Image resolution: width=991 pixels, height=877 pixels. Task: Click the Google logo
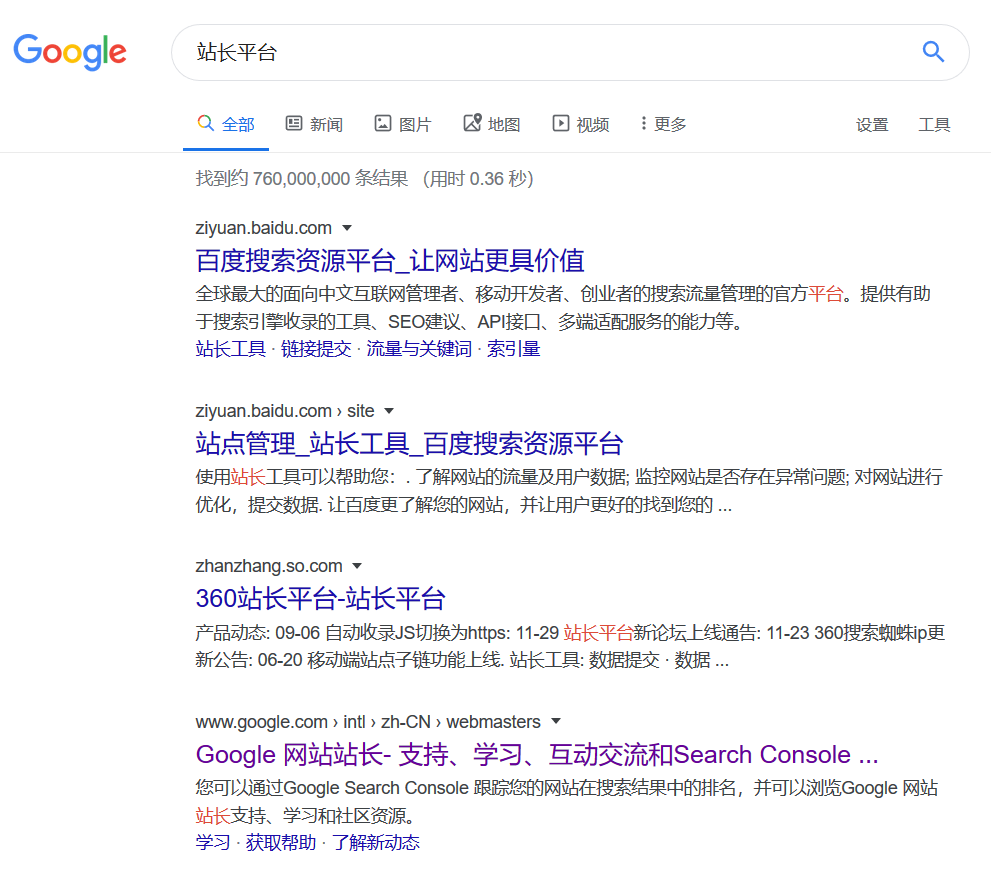pos(70,52)
